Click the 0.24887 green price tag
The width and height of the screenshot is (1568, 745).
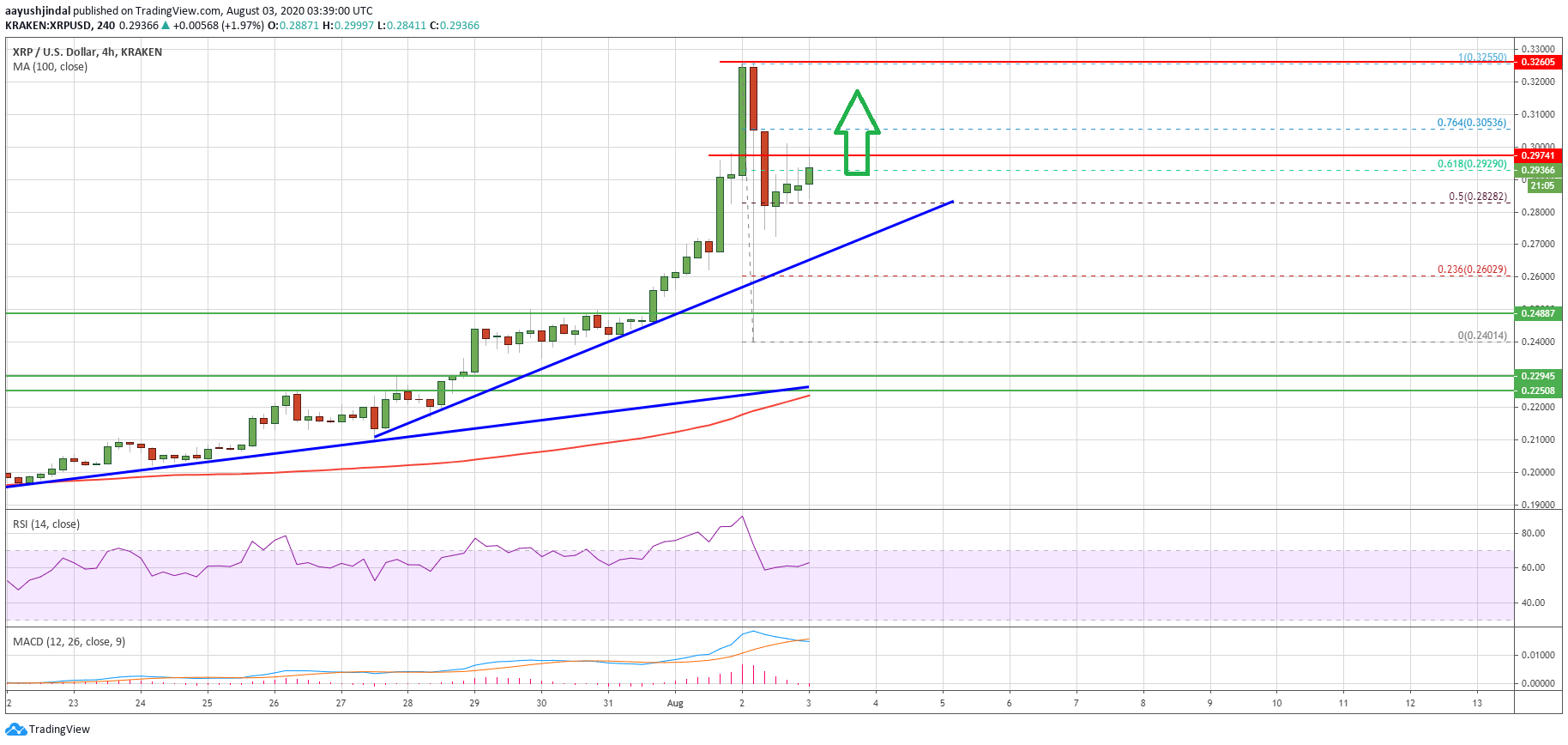tap(1538, 313)
